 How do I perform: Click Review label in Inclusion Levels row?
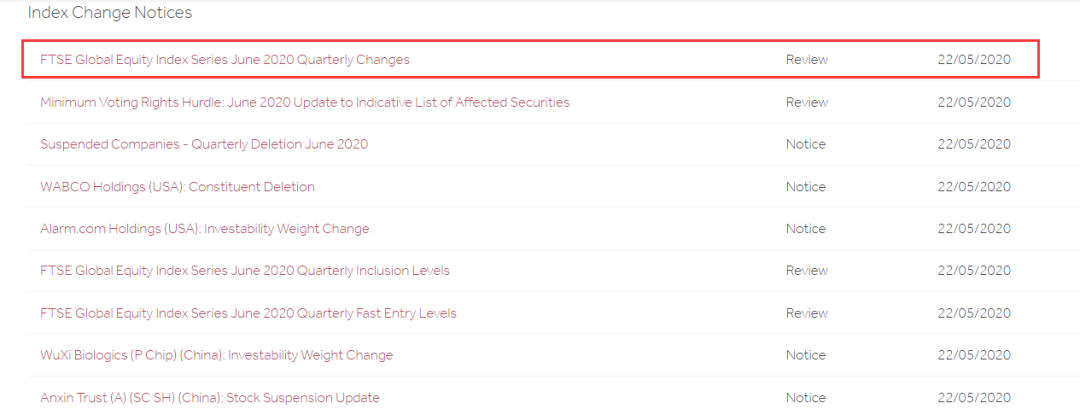pos(807,270)
